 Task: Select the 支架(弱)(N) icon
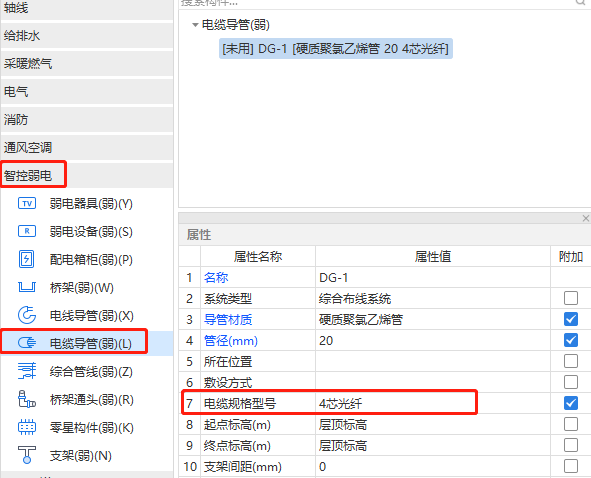click(27, 455)
